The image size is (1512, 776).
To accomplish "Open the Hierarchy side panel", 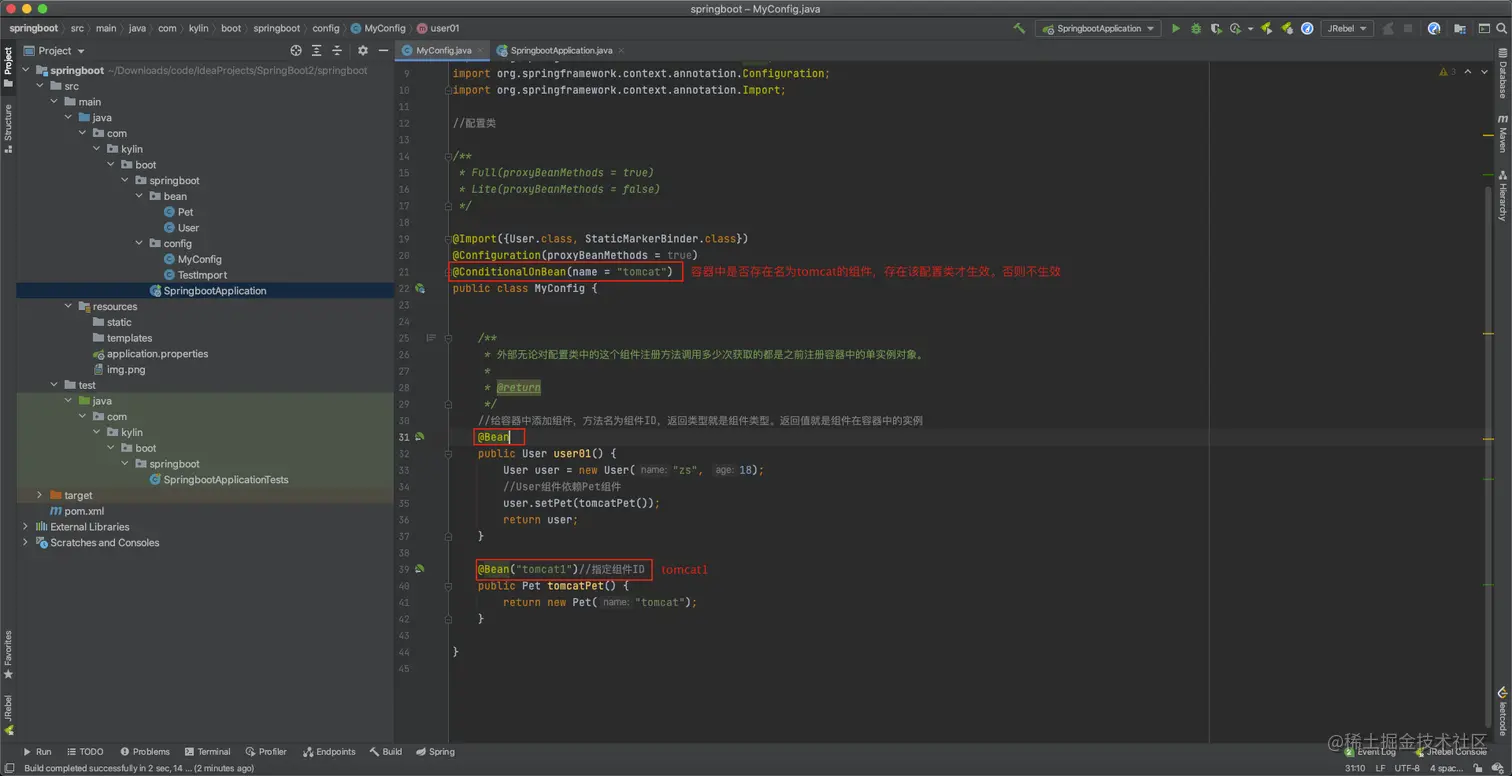I will click(x=1502, y=195).
